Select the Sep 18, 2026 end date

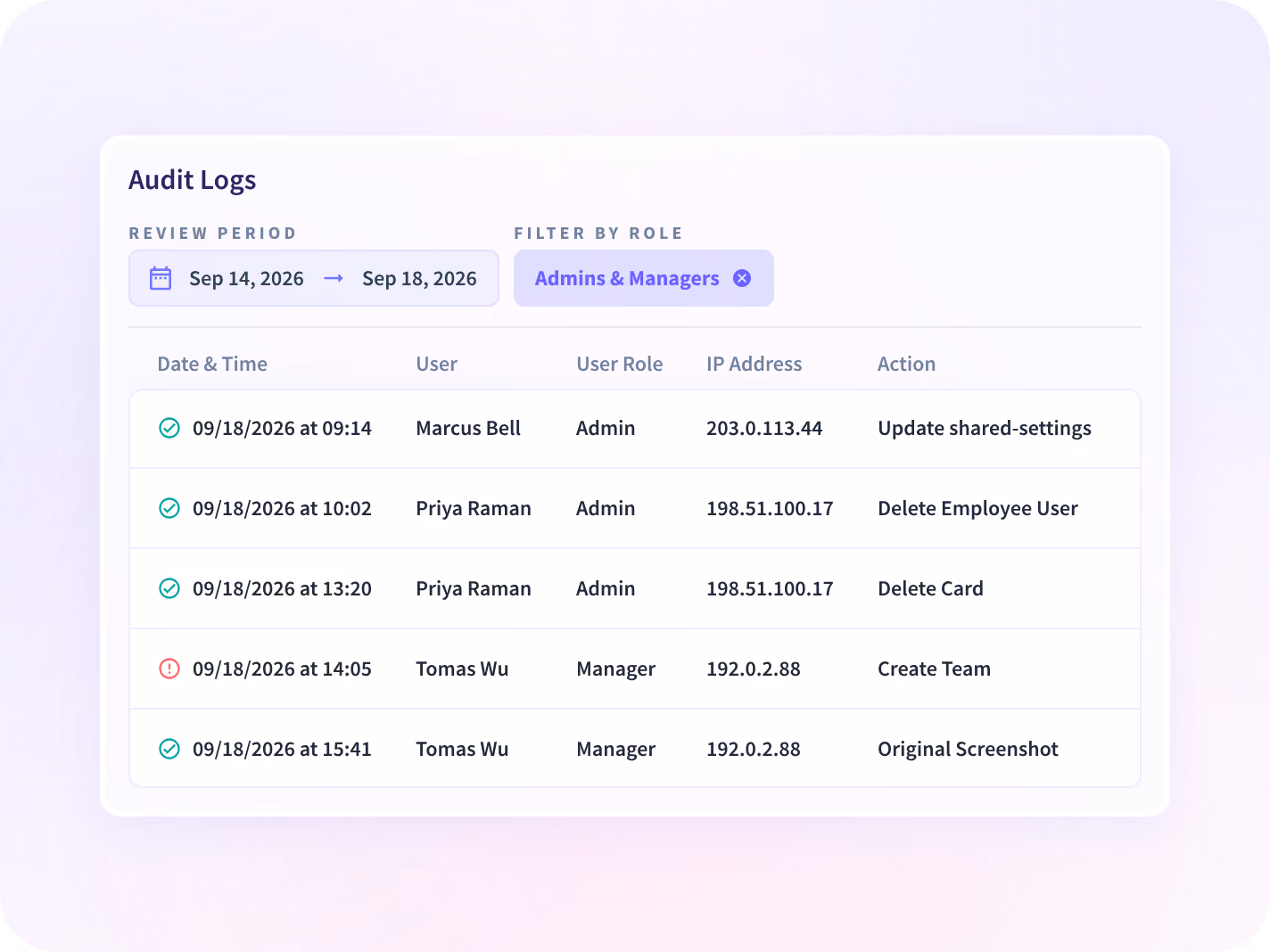(x=419, y=279)
